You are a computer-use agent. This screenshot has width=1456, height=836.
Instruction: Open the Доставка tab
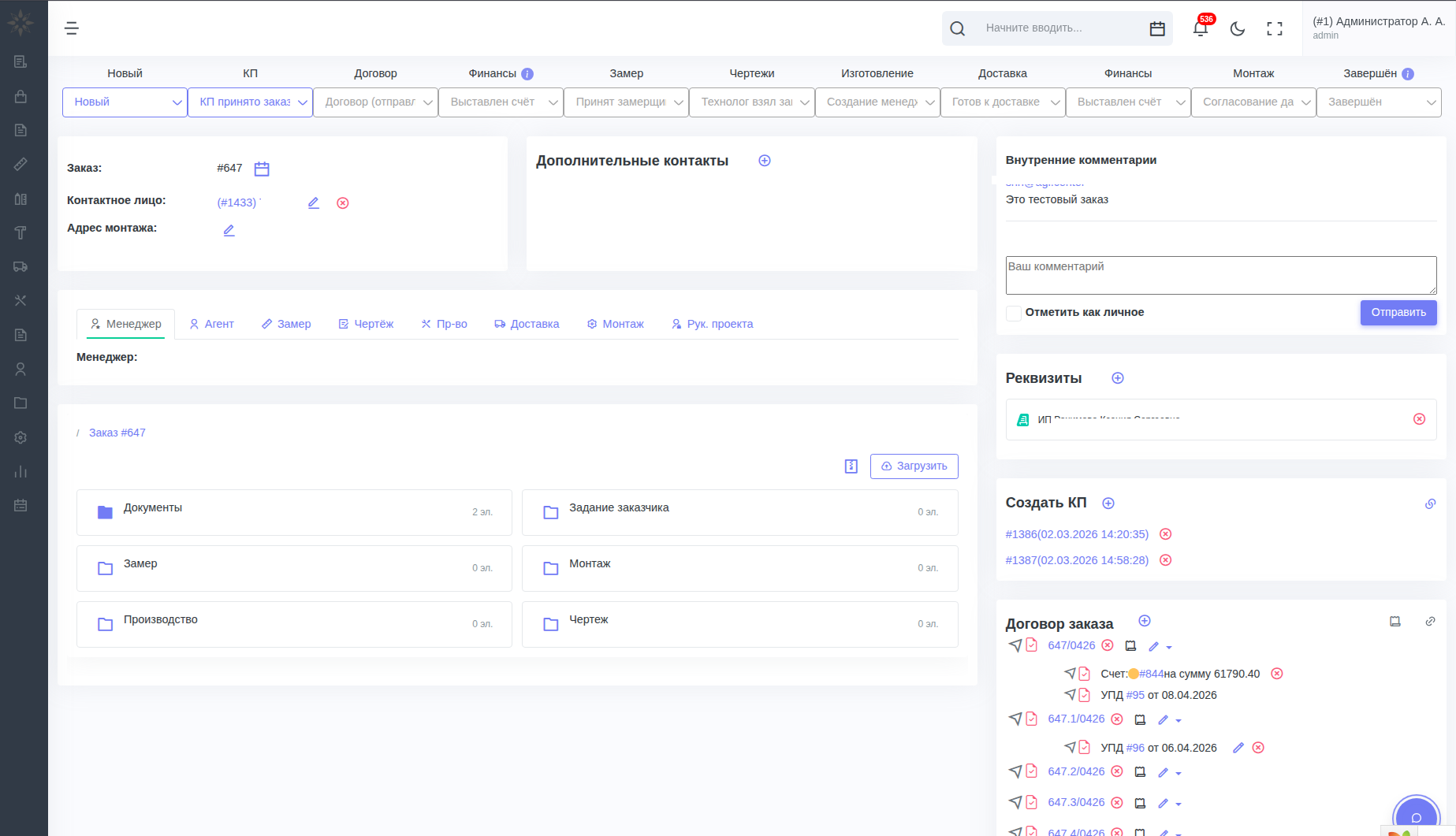click(x=527, y=324)
